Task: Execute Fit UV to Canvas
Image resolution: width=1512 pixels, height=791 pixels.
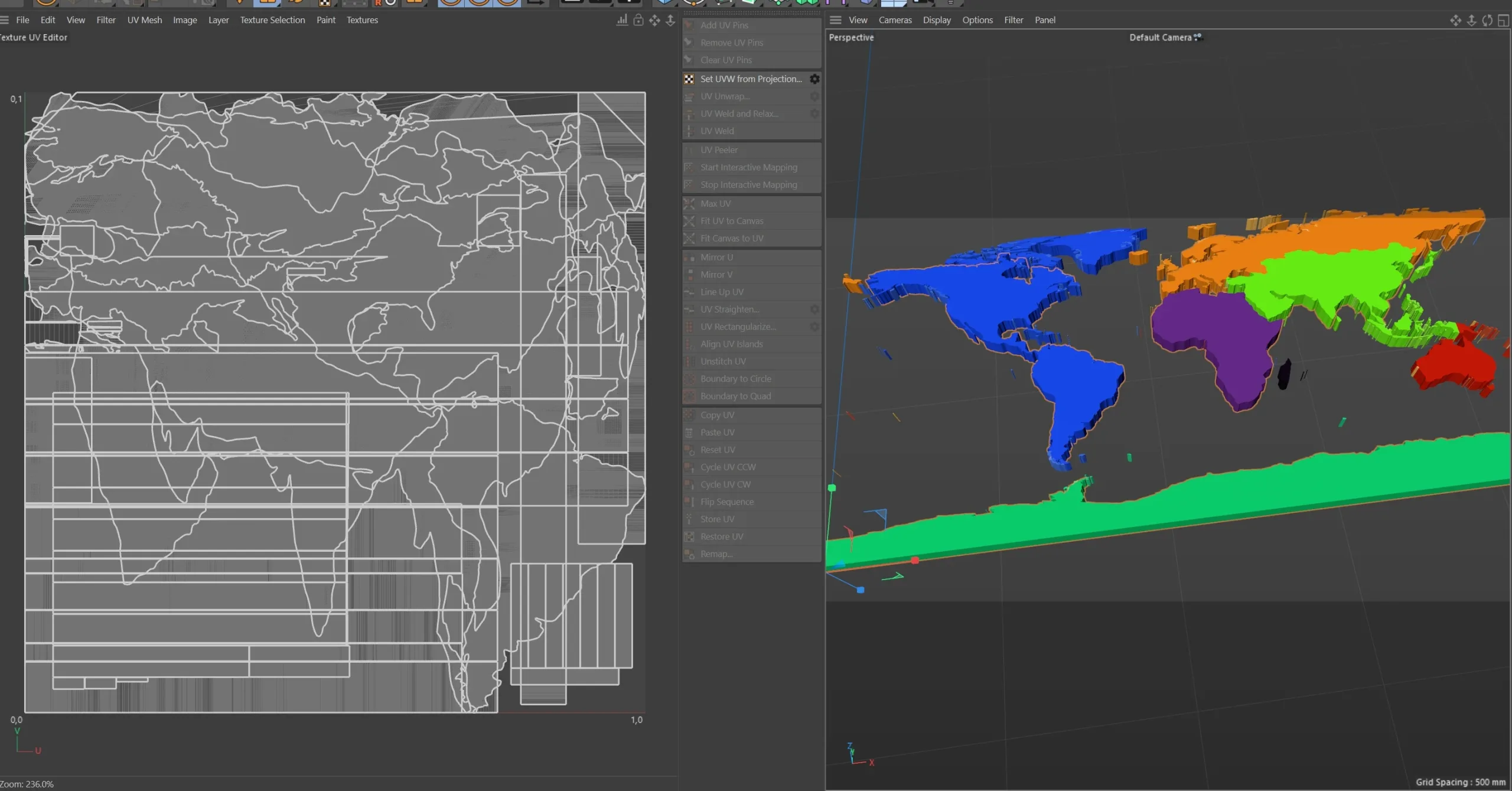Action: (731, 220)
